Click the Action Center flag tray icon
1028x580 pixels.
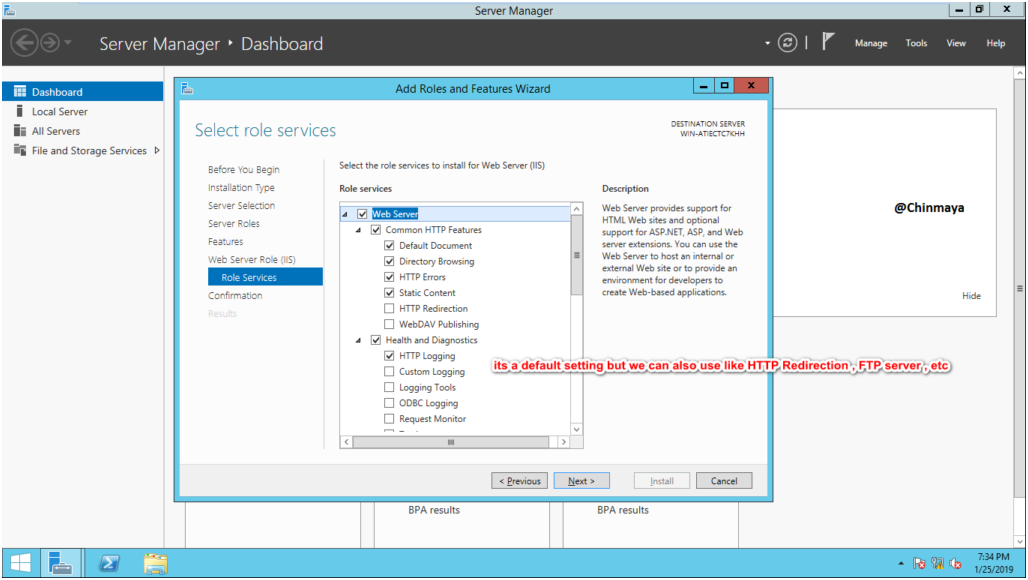pos(919,564)
